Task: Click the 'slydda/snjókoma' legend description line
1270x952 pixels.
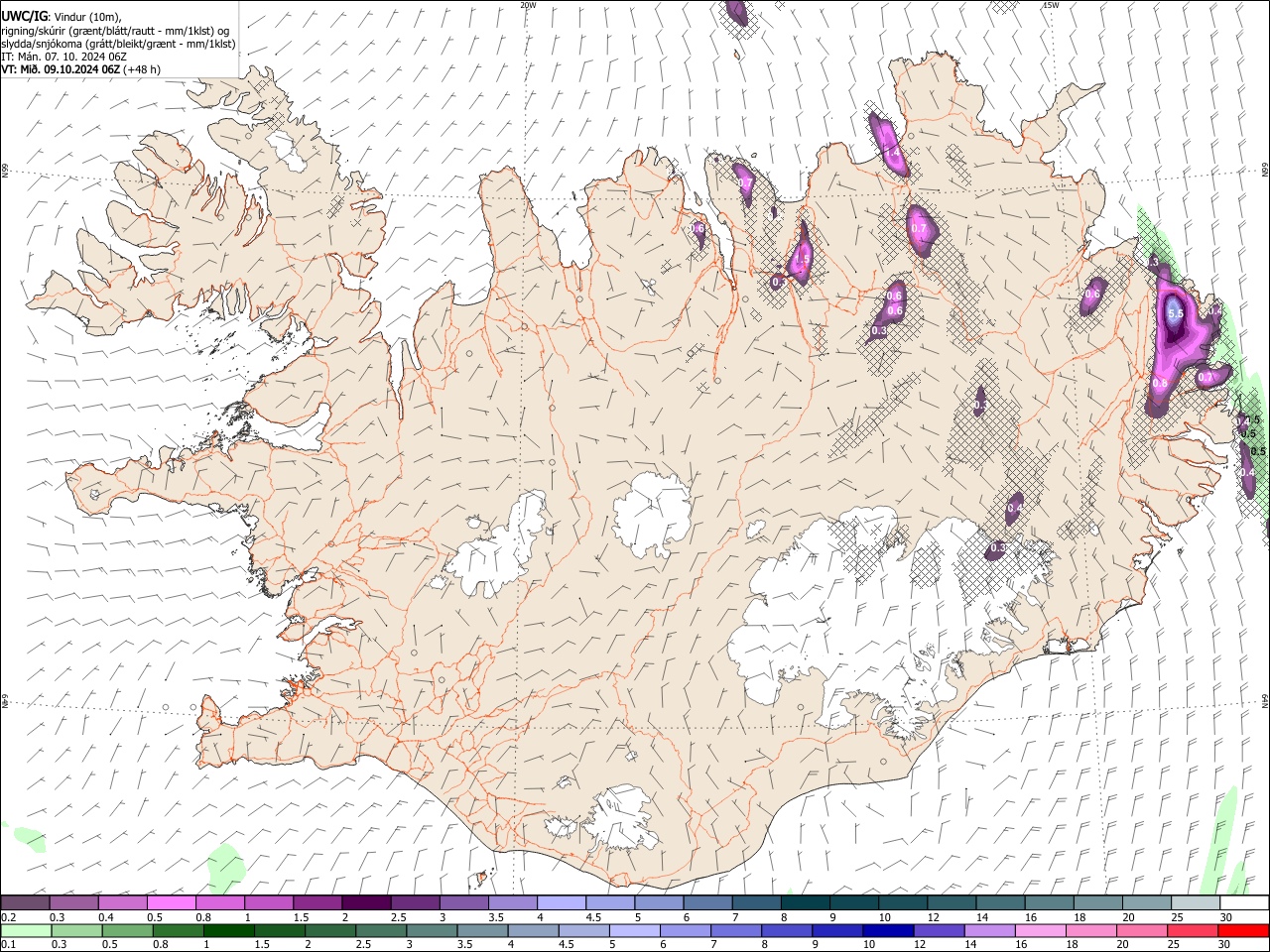Action: point(118,44)
